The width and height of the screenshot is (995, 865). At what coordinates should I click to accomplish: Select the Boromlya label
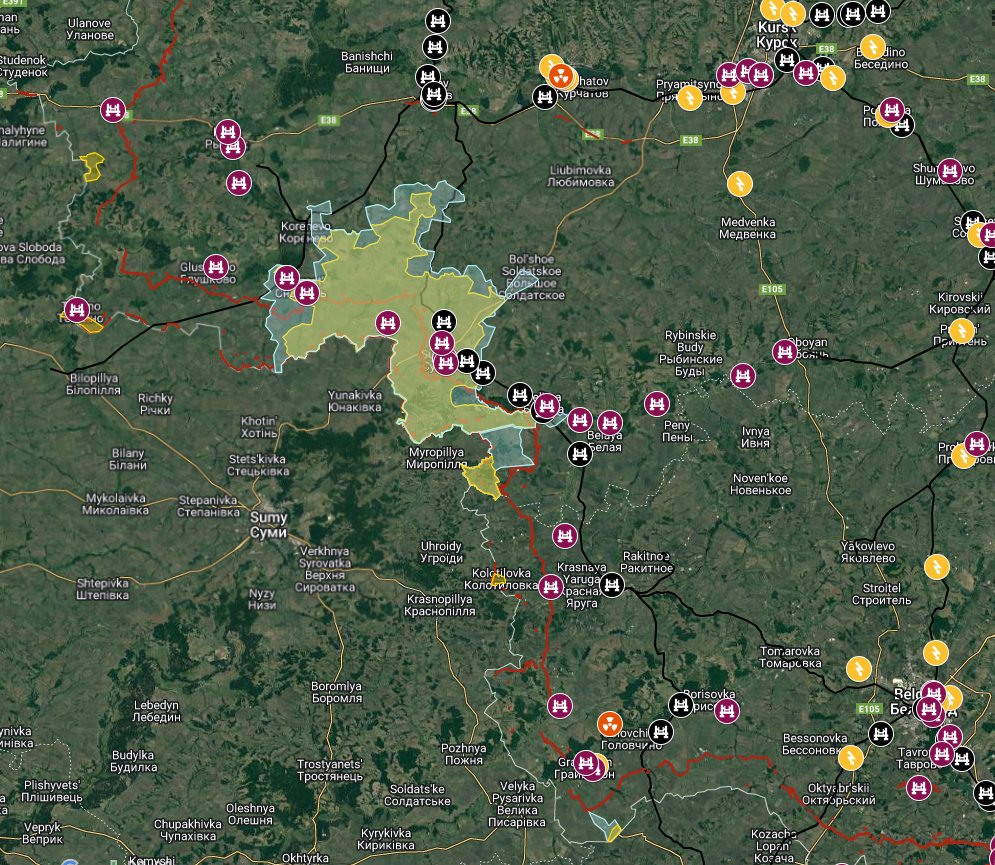[x=336, y=692]
